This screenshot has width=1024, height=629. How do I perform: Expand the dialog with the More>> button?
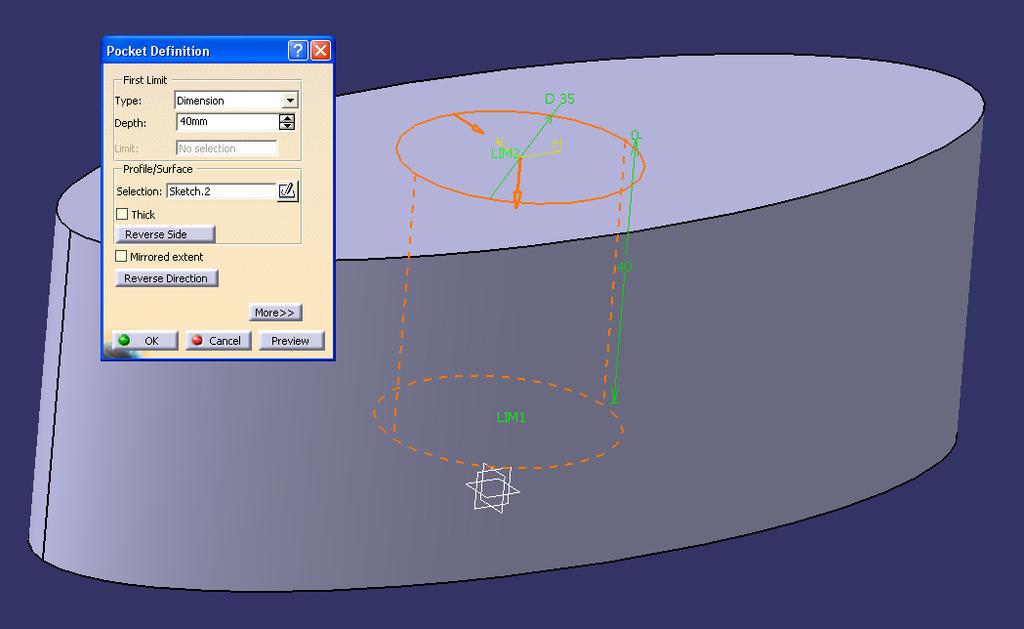point(275,313)
